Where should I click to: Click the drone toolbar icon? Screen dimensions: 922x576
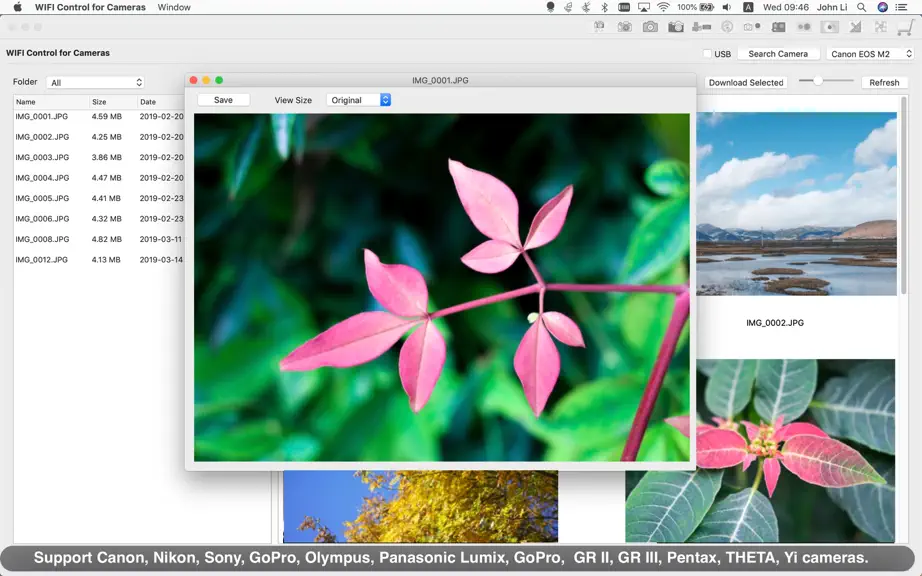click(x=880, y=26)
